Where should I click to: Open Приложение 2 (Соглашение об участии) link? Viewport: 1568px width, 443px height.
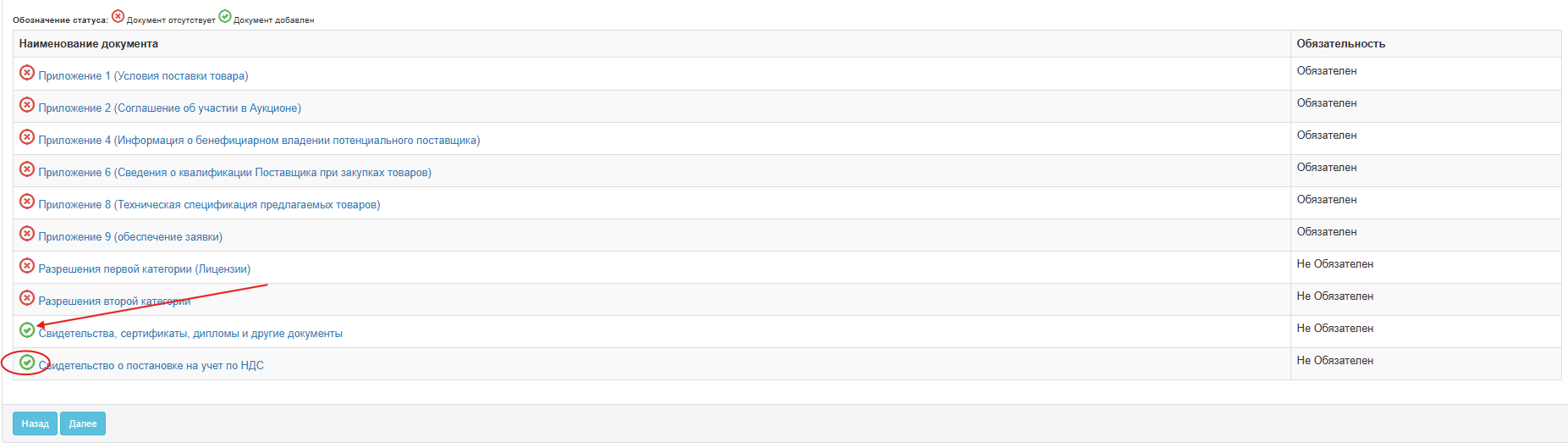pyautogui.click(x=169, y=108)
